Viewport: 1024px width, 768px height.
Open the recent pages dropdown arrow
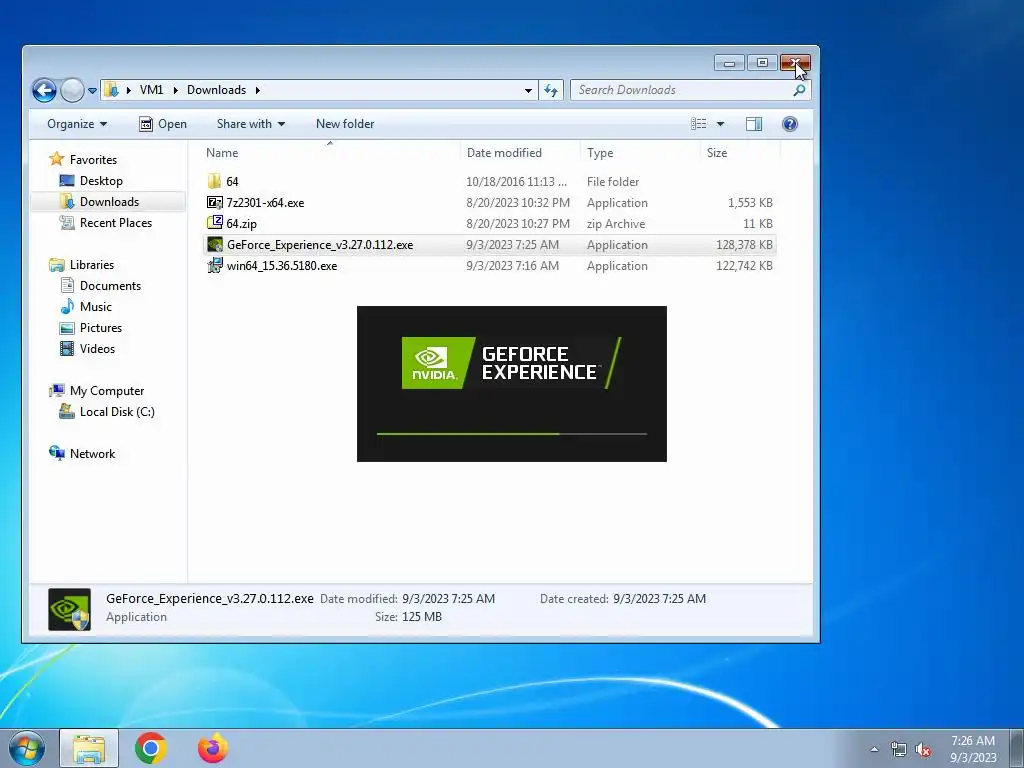click(92, 91)
